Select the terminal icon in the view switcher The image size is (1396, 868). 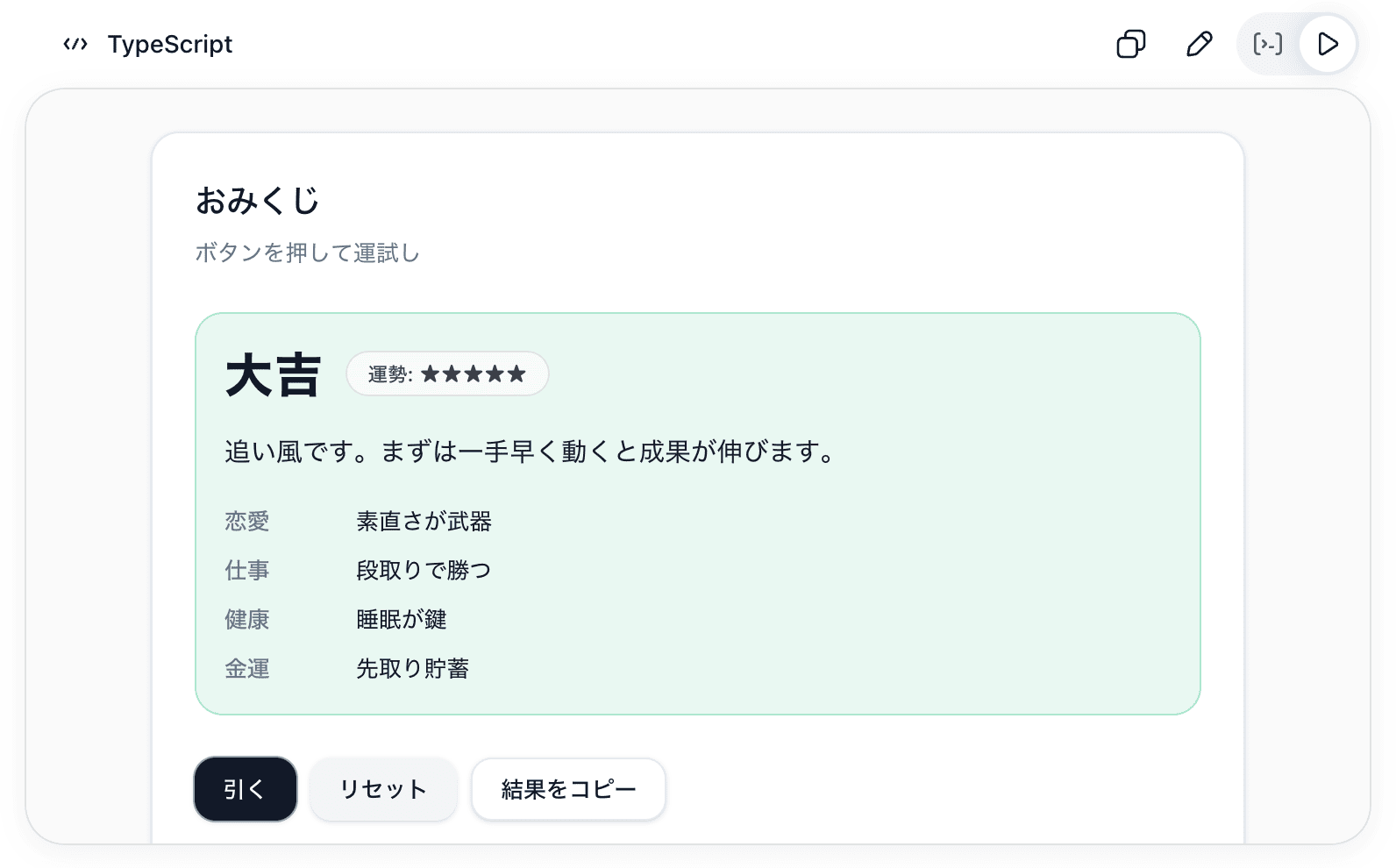[1267, 44]
